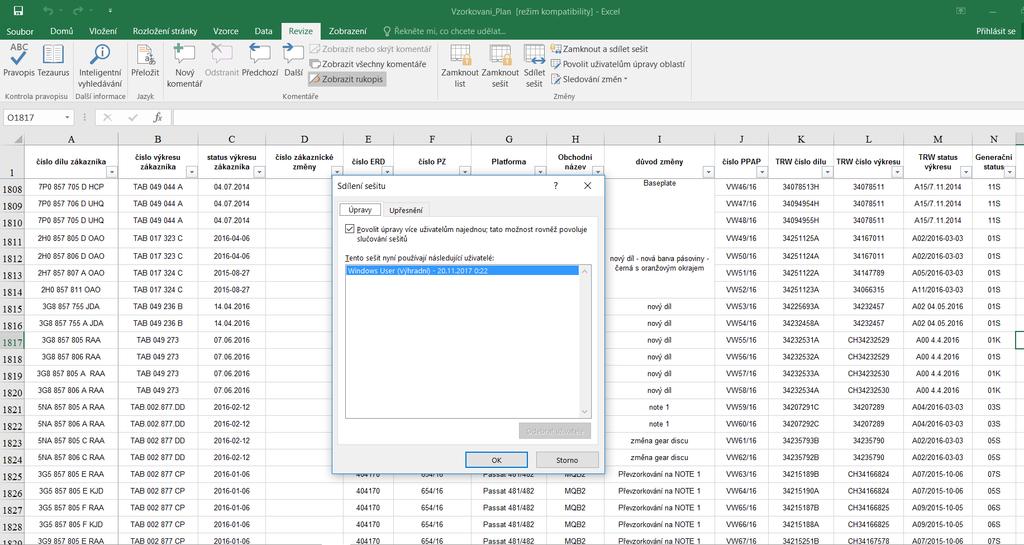Open the TRW číslo dílu filter dropdown
The width and height of the screenshot is (1024, 545).
pos(827,172)
